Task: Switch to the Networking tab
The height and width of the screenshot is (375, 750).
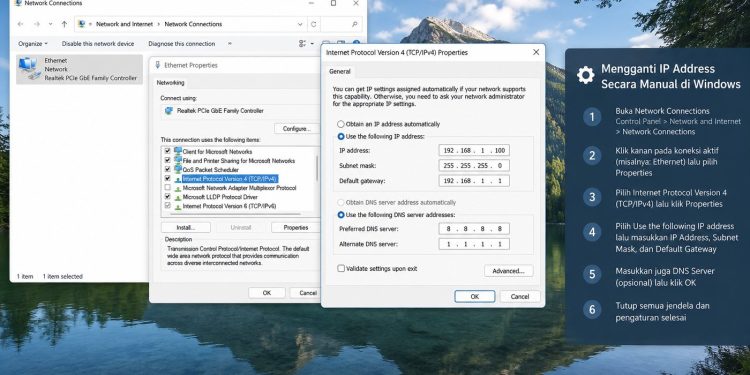Action: point(170,83)
